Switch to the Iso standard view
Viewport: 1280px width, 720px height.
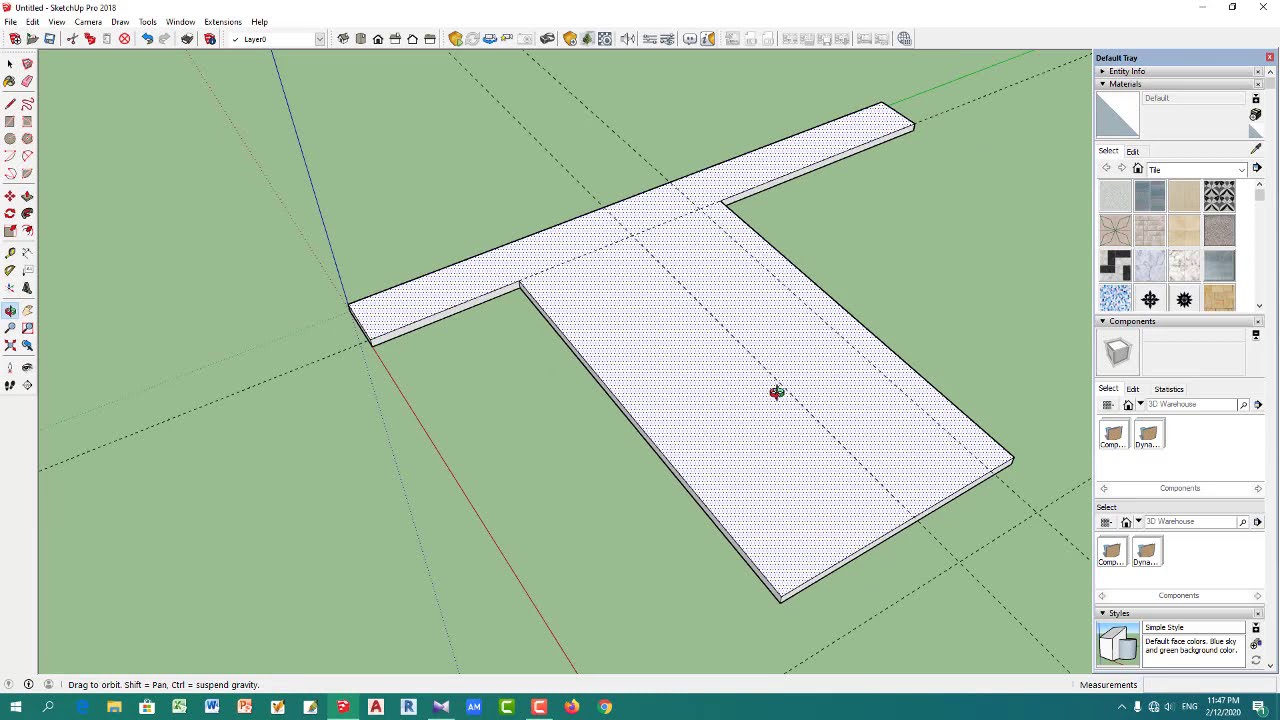[x=343, y=39]
